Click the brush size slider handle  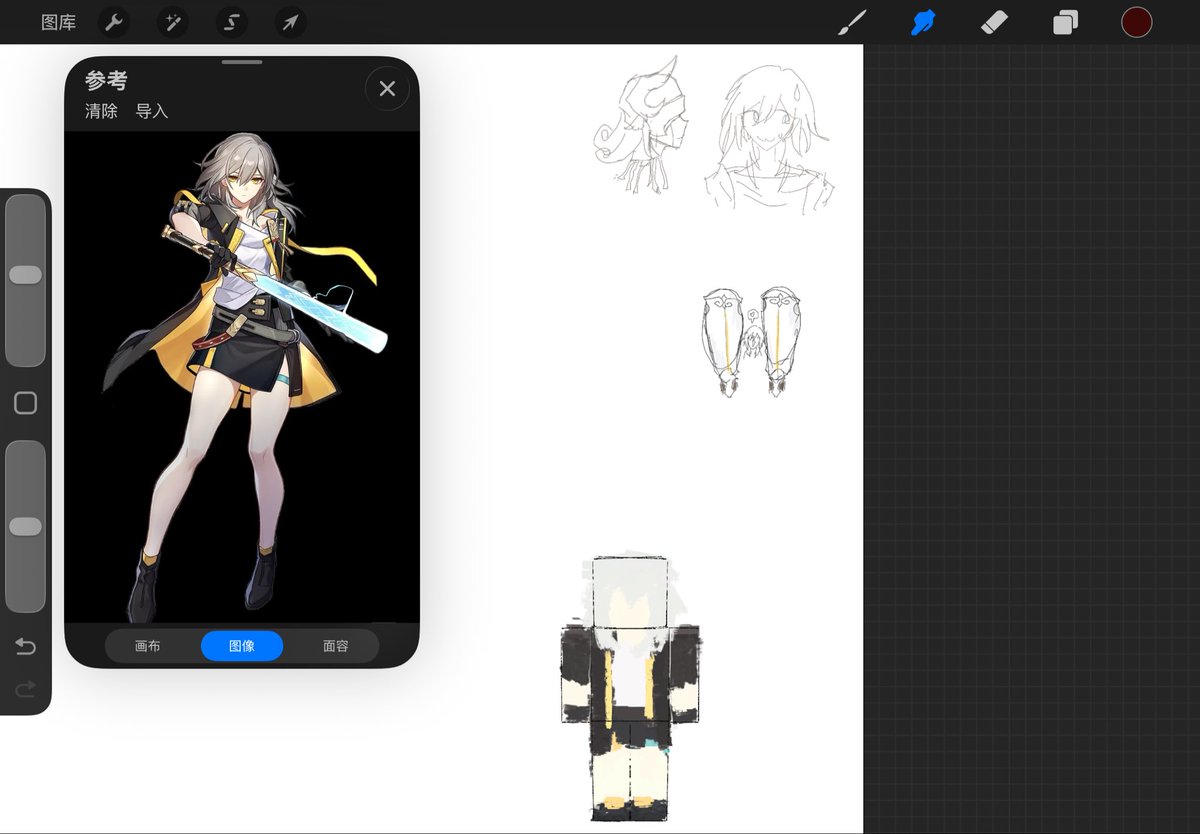pos(25,275)
